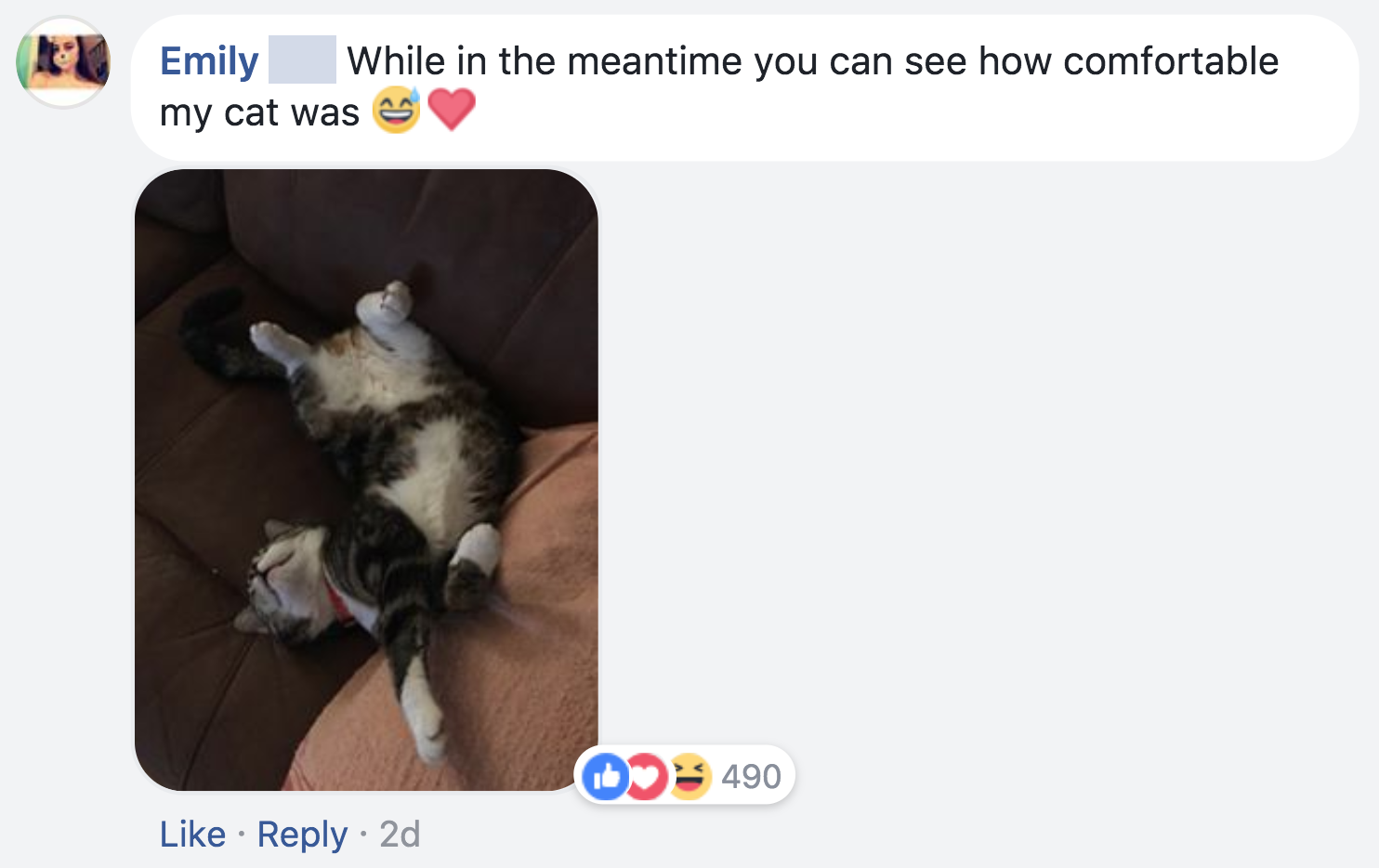The height and width of the screenshot is (868, 1379).
Task: Open Emily's profile via name link
Action: [x=209, y=61]
